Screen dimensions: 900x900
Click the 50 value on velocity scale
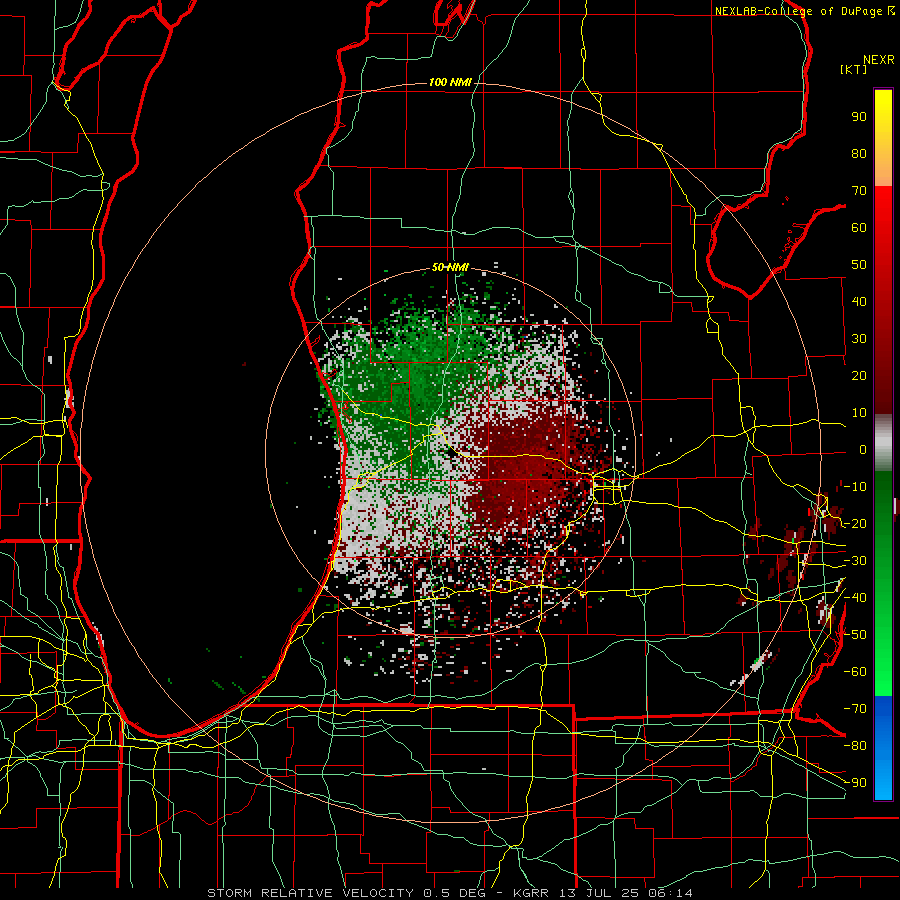pyautogui.click(x=859, y=265)
